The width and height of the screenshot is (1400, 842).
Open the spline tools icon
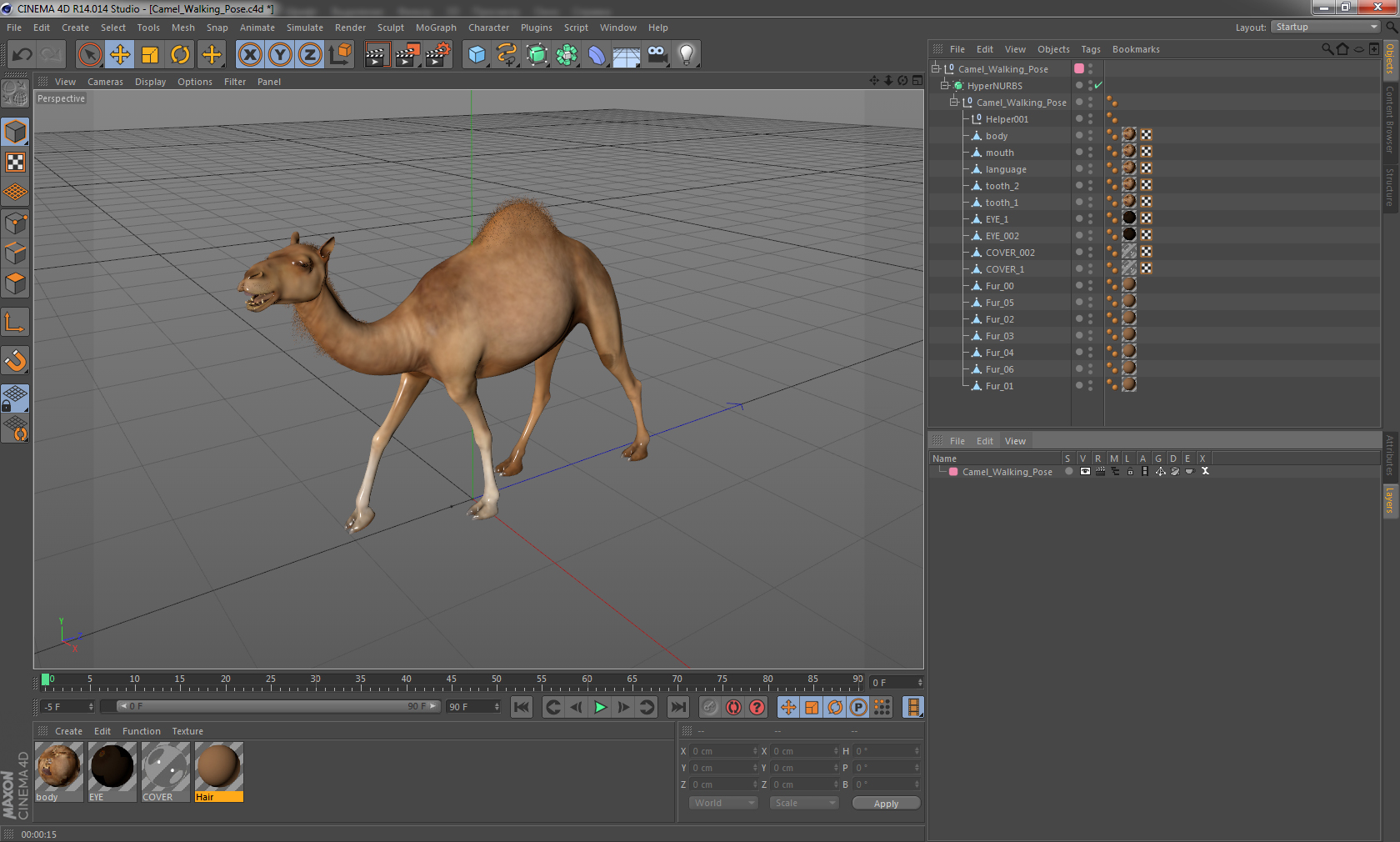click(507, 55)
